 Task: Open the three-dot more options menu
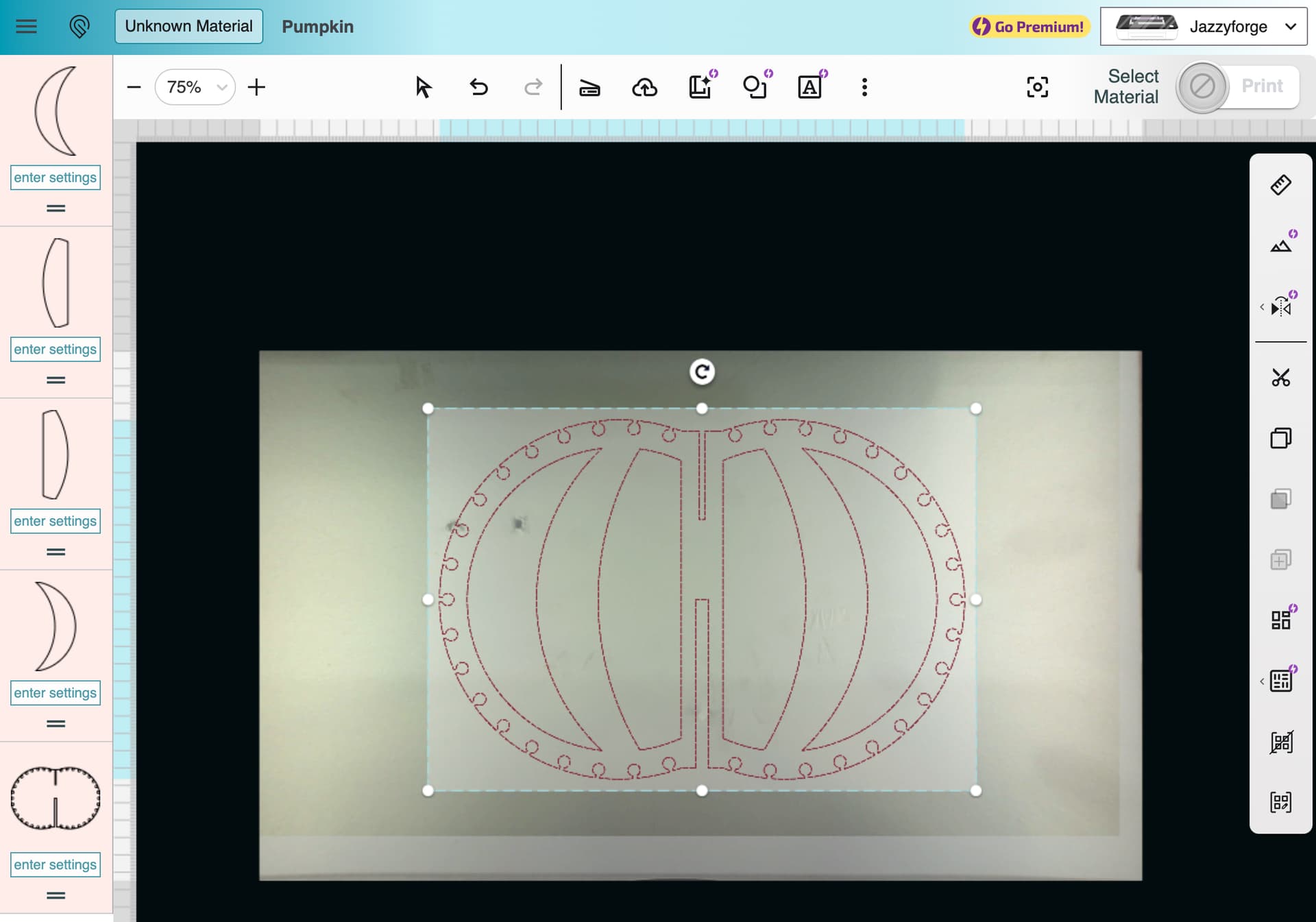coord(864,87)
